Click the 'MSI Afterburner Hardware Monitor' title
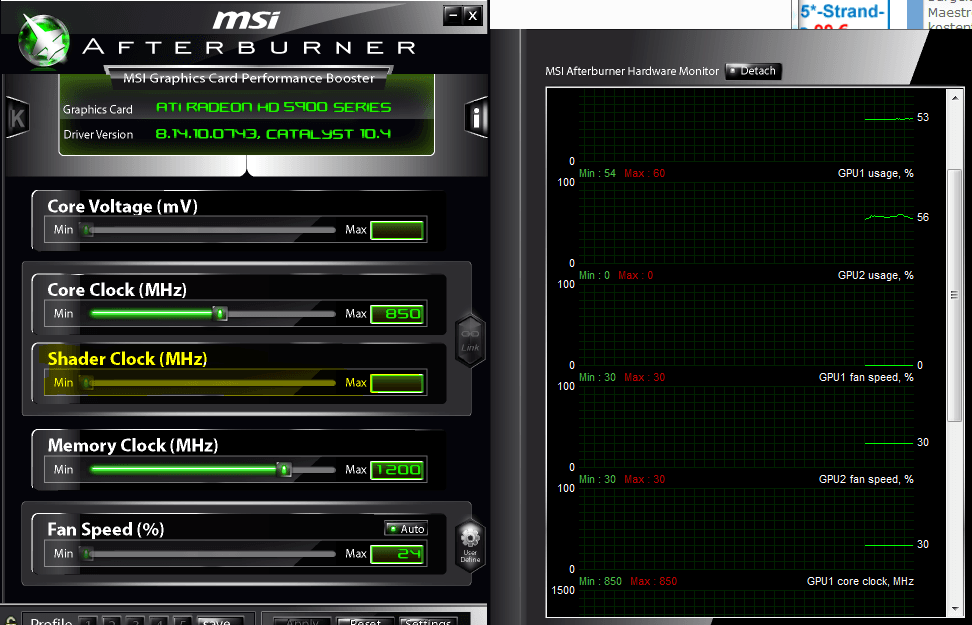This screenshot has width=972, height=625. tap(632, 71)
